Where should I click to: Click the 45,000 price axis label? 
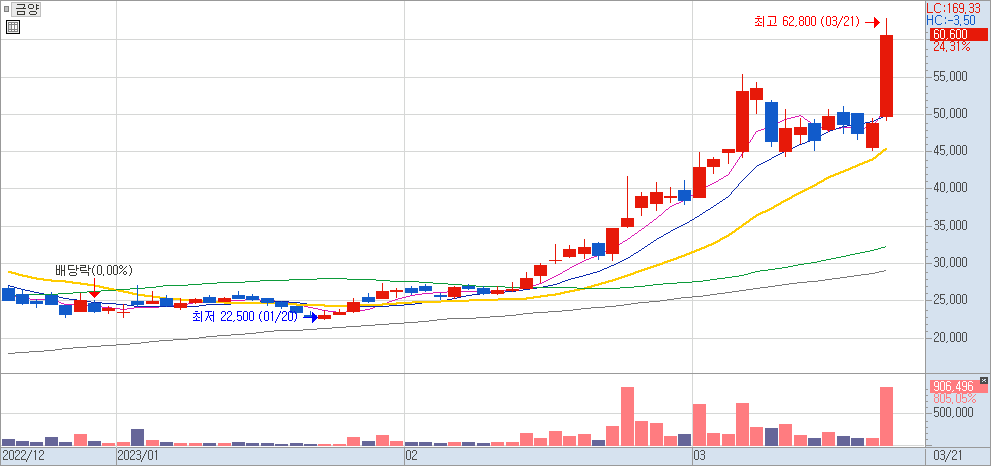[950, 151]
